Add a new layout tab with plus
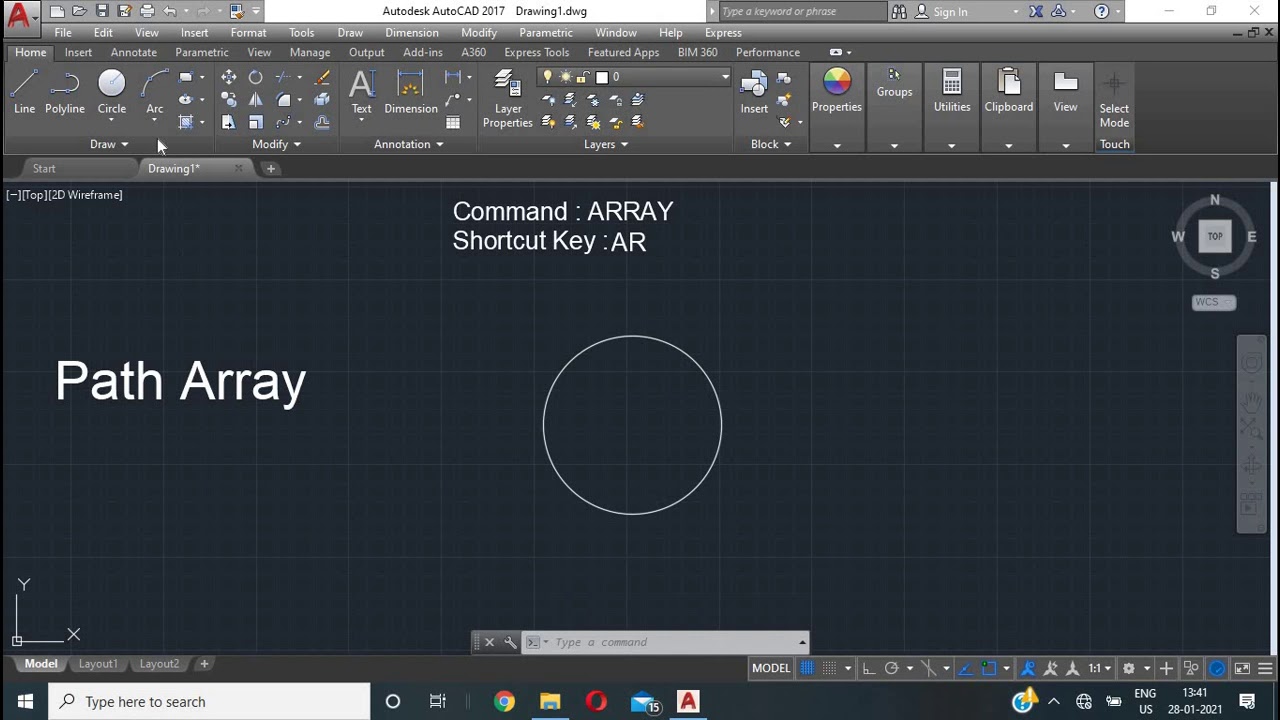 click(204, 664)
